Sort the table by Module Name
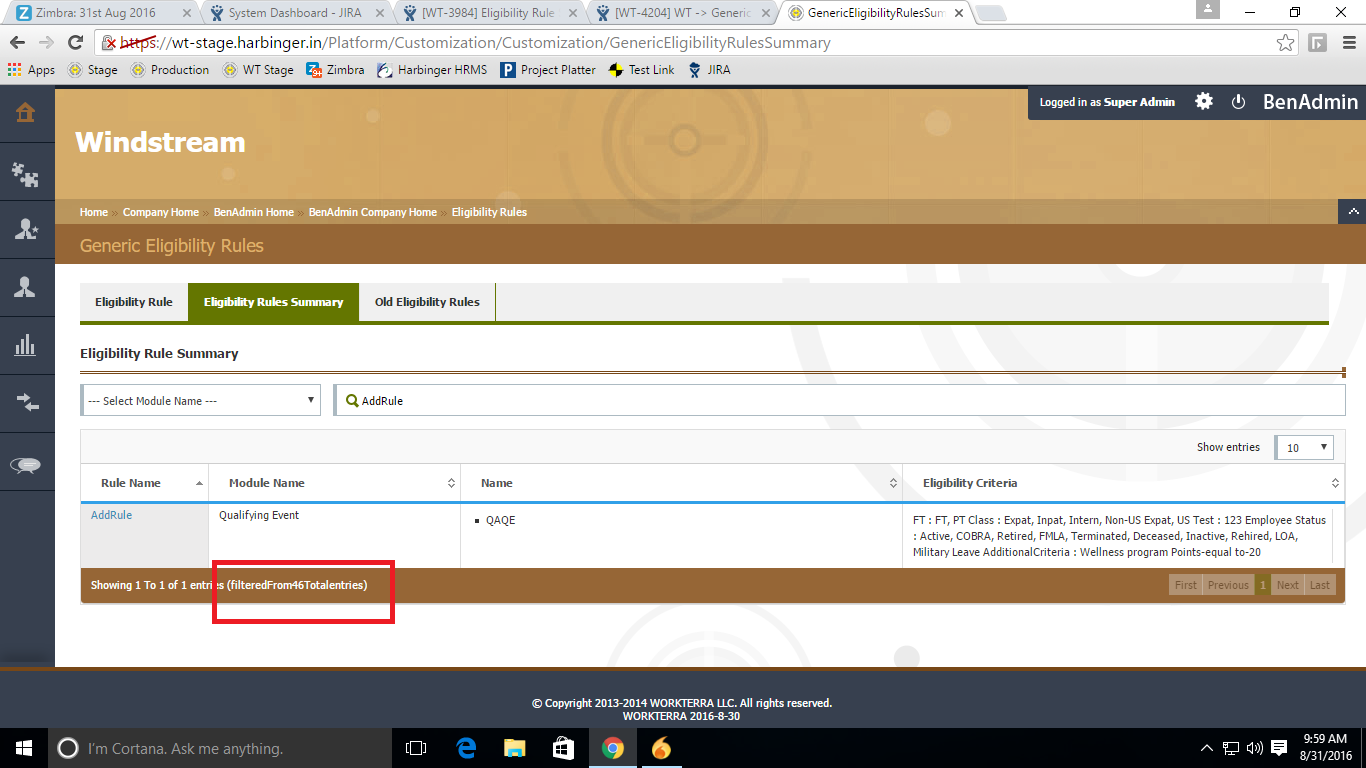 pyautogui.click(x=334, y=483)
